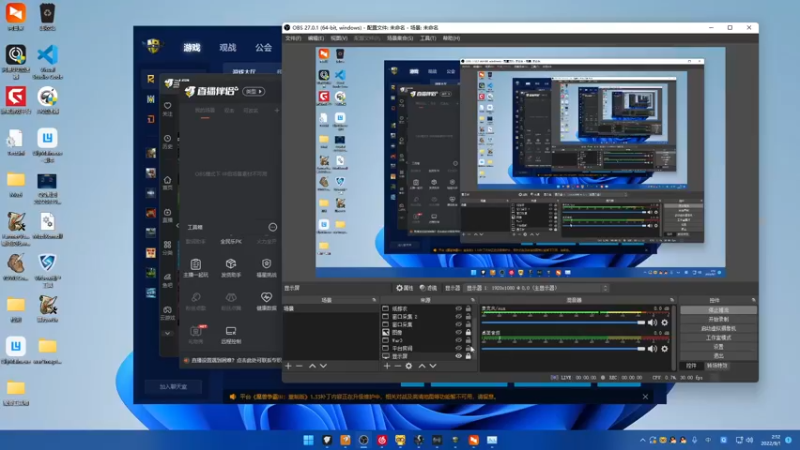Open 直播 (live) in the streaming companion sidebar

[x=167, y=215]
